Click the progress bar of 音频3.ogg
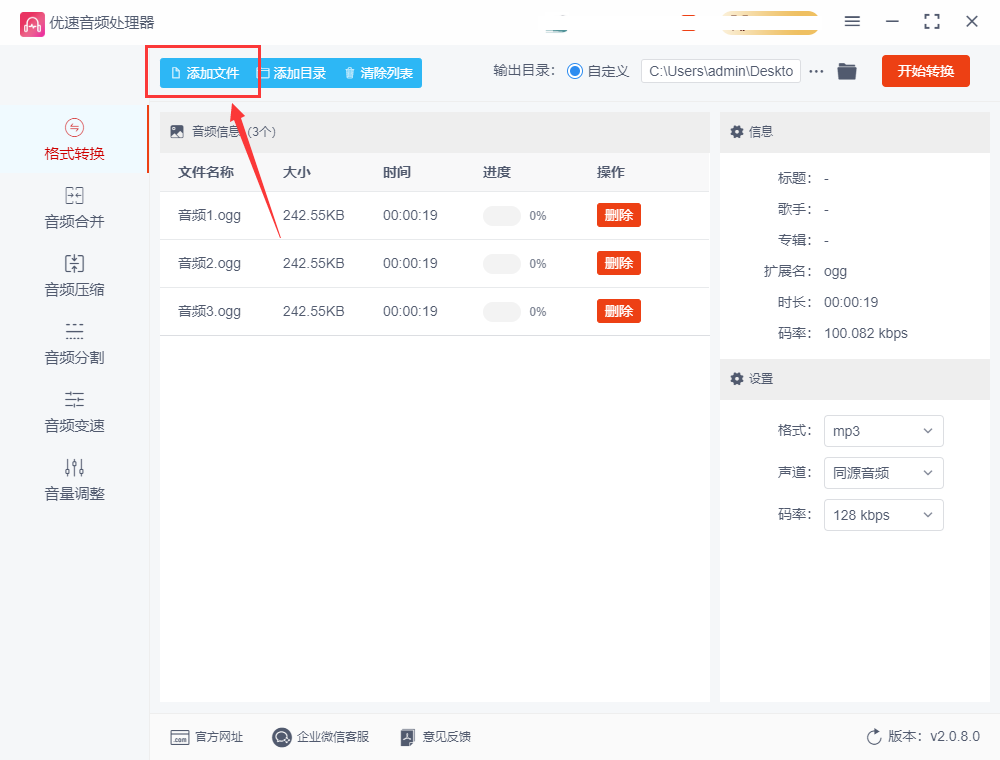The height and width of the screenshot is (760, 1000). (x=501, y=312)
